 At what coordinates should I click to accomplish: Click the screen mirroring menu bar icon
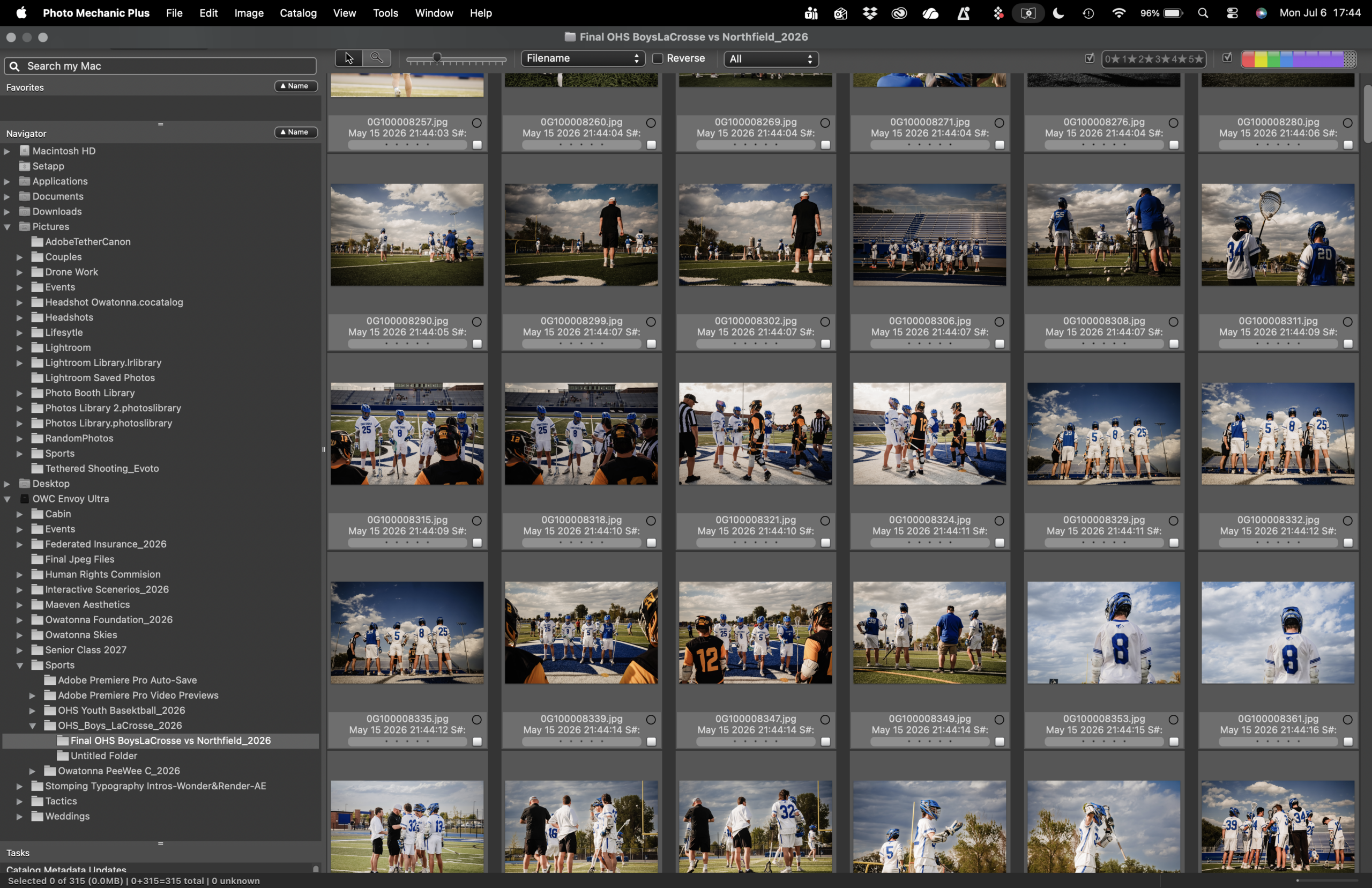pos(1028,13)
